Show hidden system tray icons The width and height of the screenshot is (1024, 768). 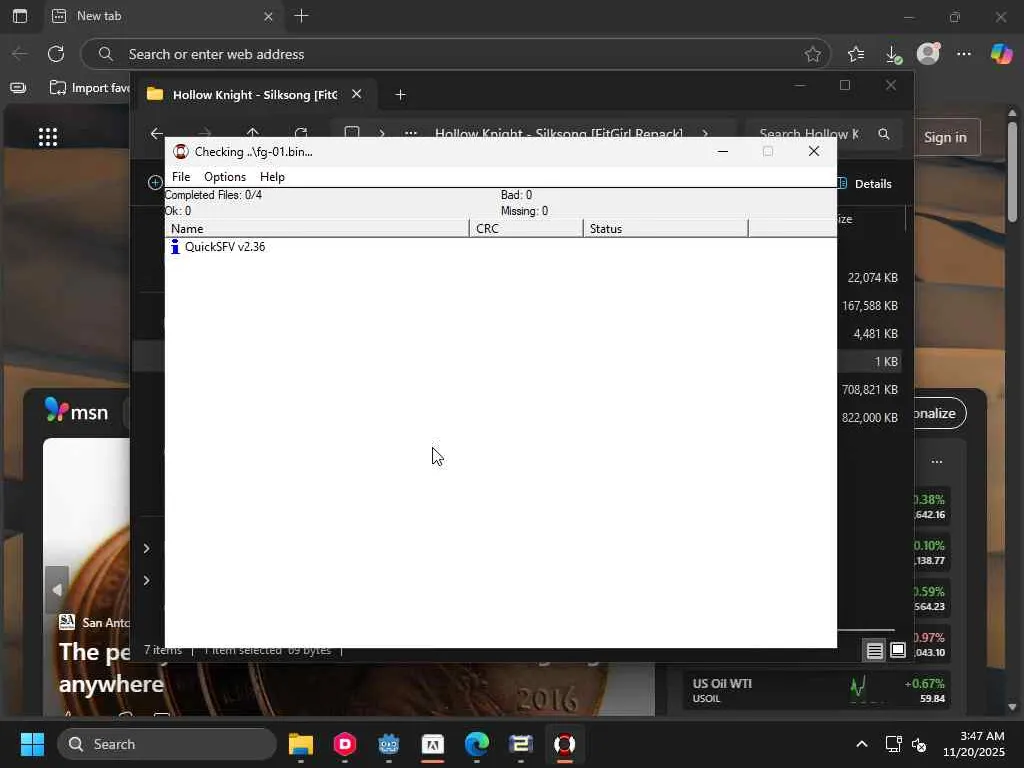(862, 744)
